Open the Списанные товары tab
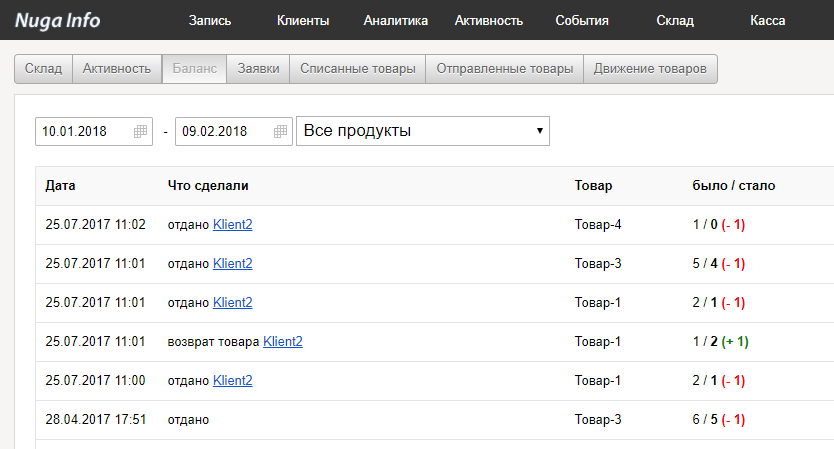Screen dimensions: 834x449 357,68
